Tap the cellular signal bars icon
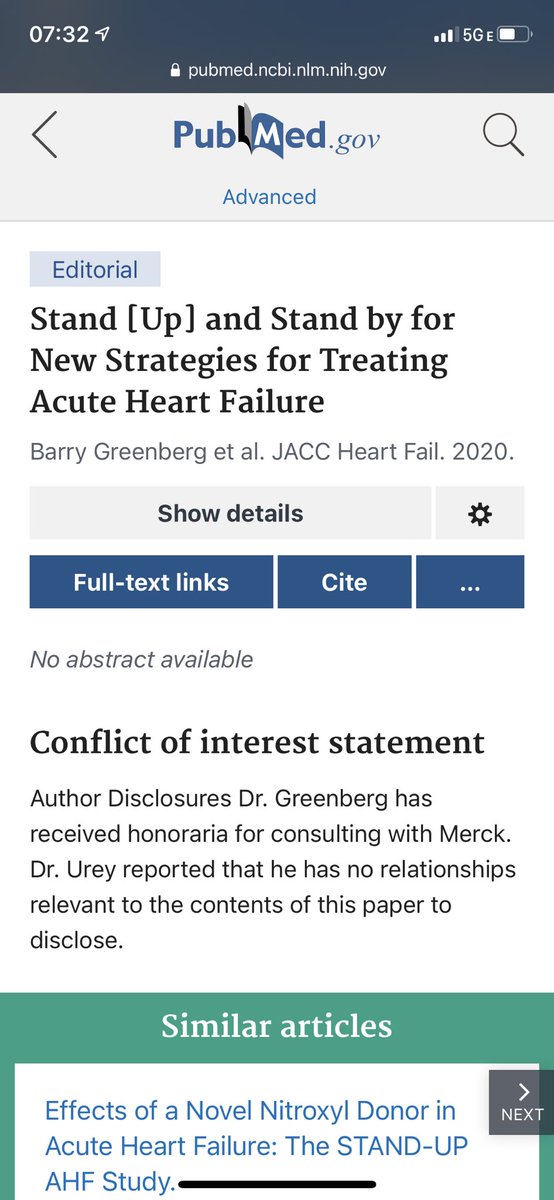 click(444, 36)
